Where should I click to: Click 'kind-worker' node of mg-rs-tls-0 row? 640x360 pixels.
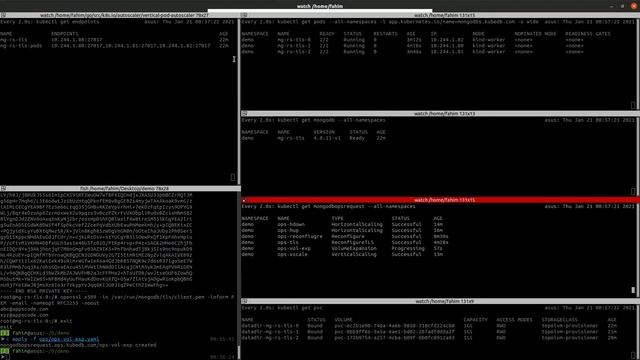pyautogui.click(x=489, y=40)
